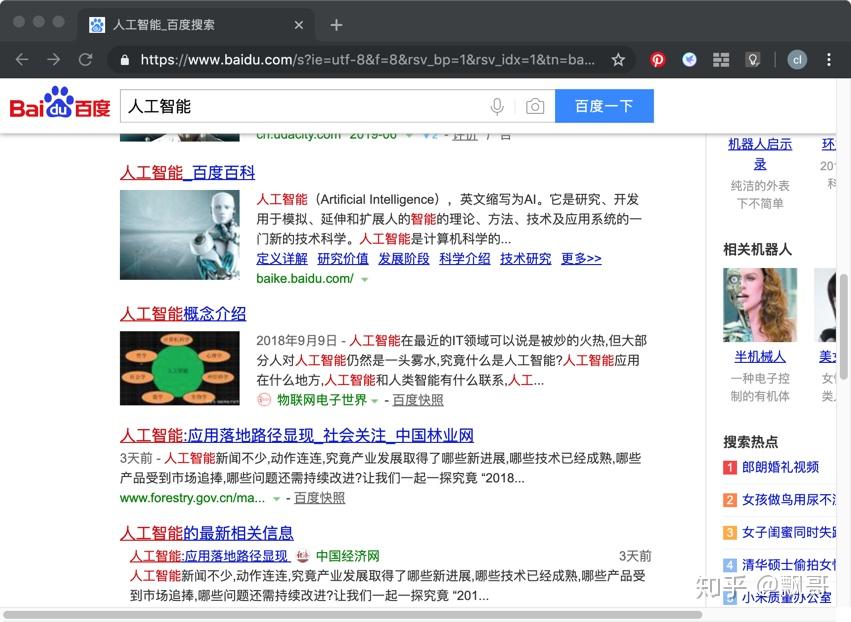The height and width of the screenshot is (622, 851).
Task: Click the blue bird extension icon
Action: click(689, 60)
